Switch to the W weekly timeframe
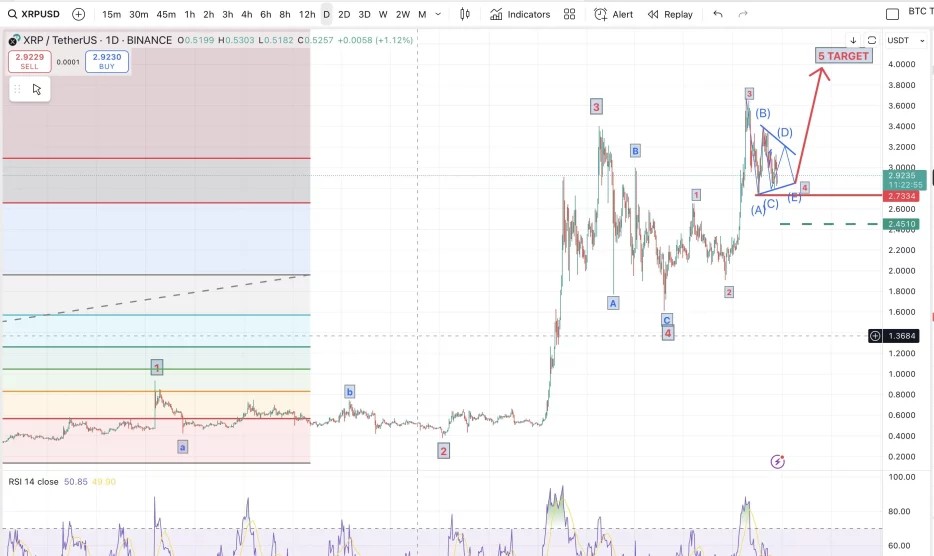Screen dimensions: 934x556 click(383, 14)
